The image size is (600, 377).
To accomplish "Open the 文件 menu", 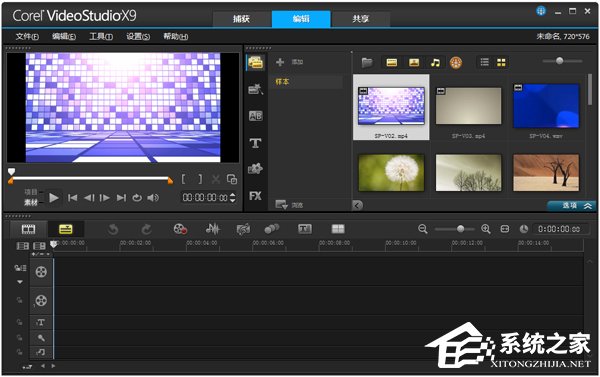I will 27,36.
